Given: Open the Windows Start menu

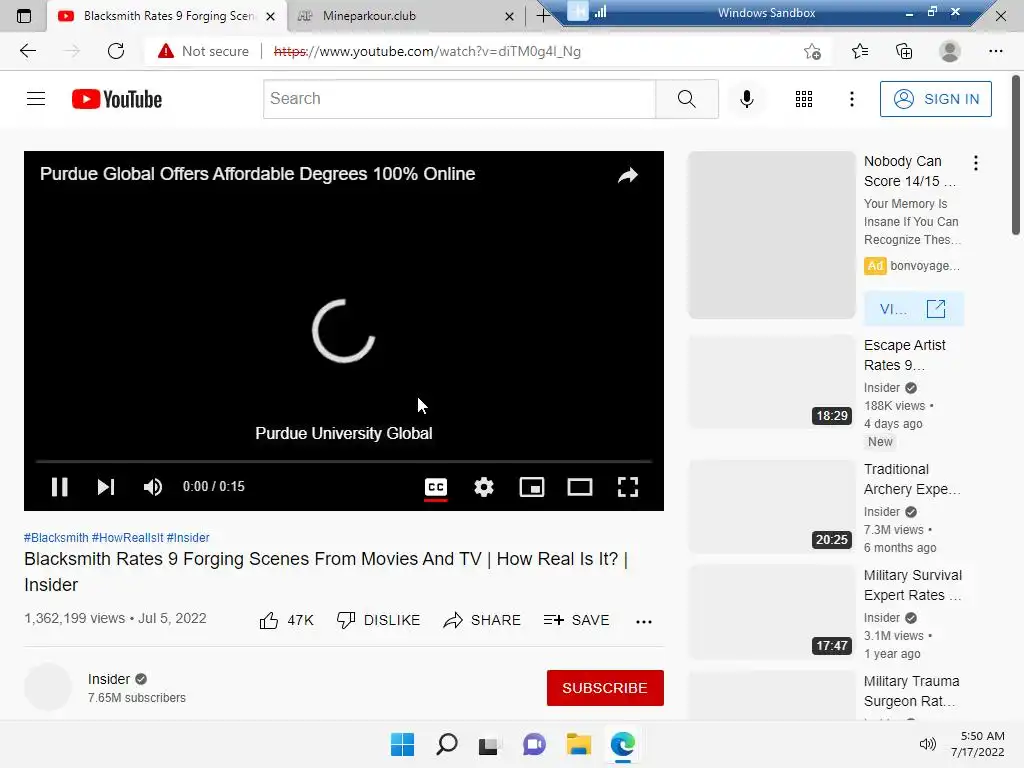Looking at the screenshot, I should point(402,744).
